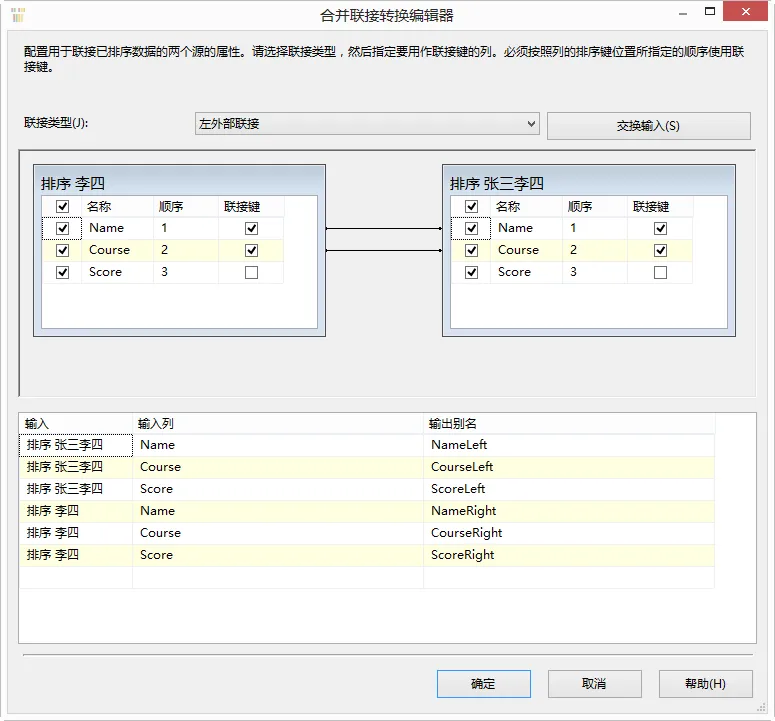Uncheck Score column in 排序 李四 table

click(x=62, y=272)
